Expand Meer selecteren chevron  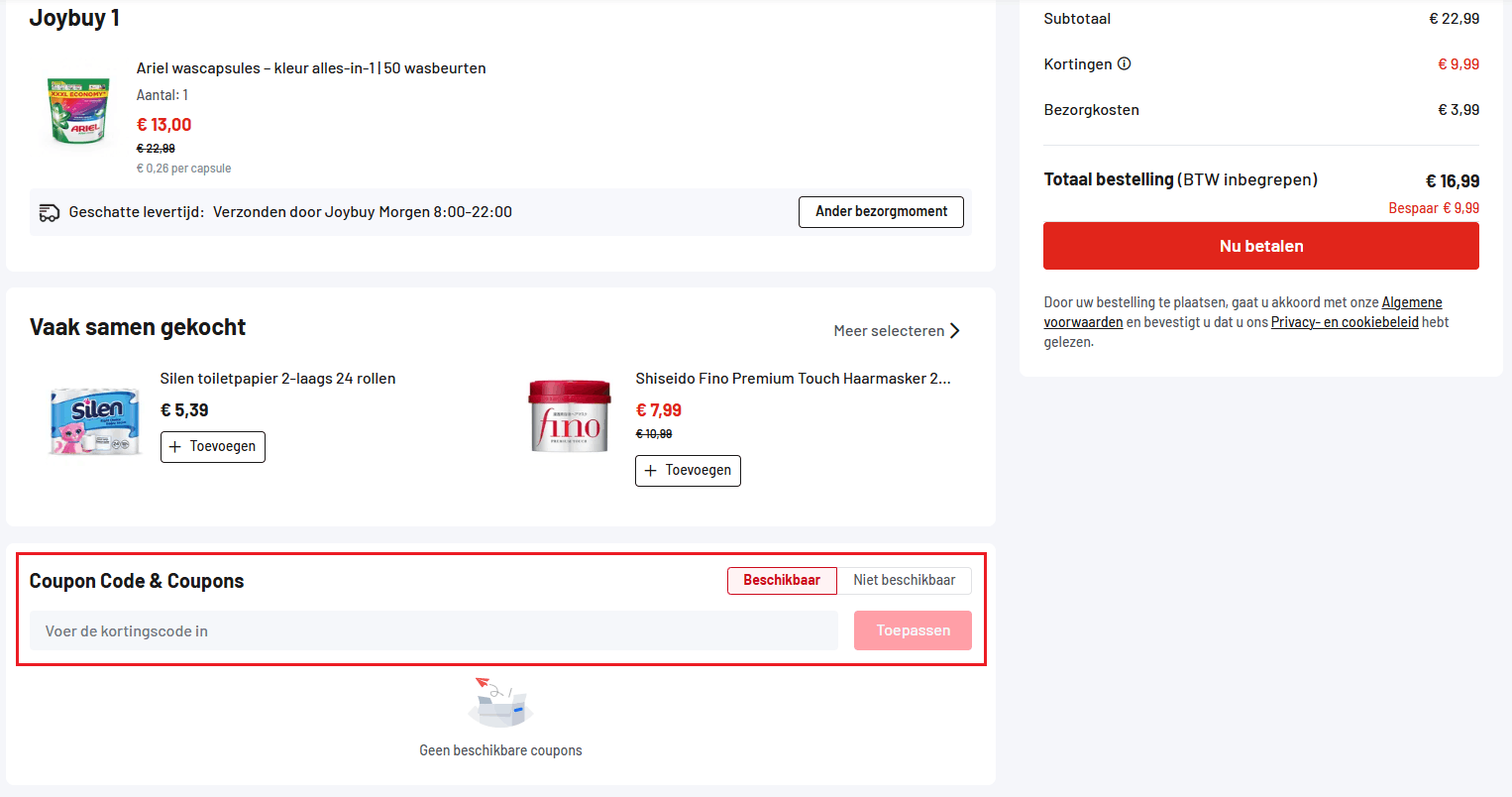955,331
